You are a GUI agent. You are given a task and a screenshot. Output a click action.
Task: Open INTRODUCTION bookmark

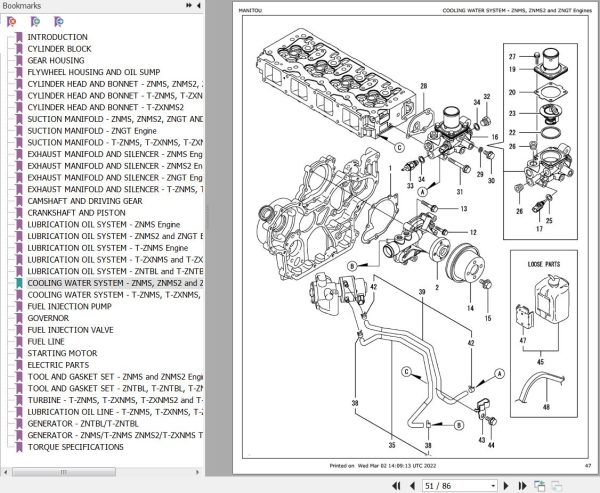(x=57, y=37)
